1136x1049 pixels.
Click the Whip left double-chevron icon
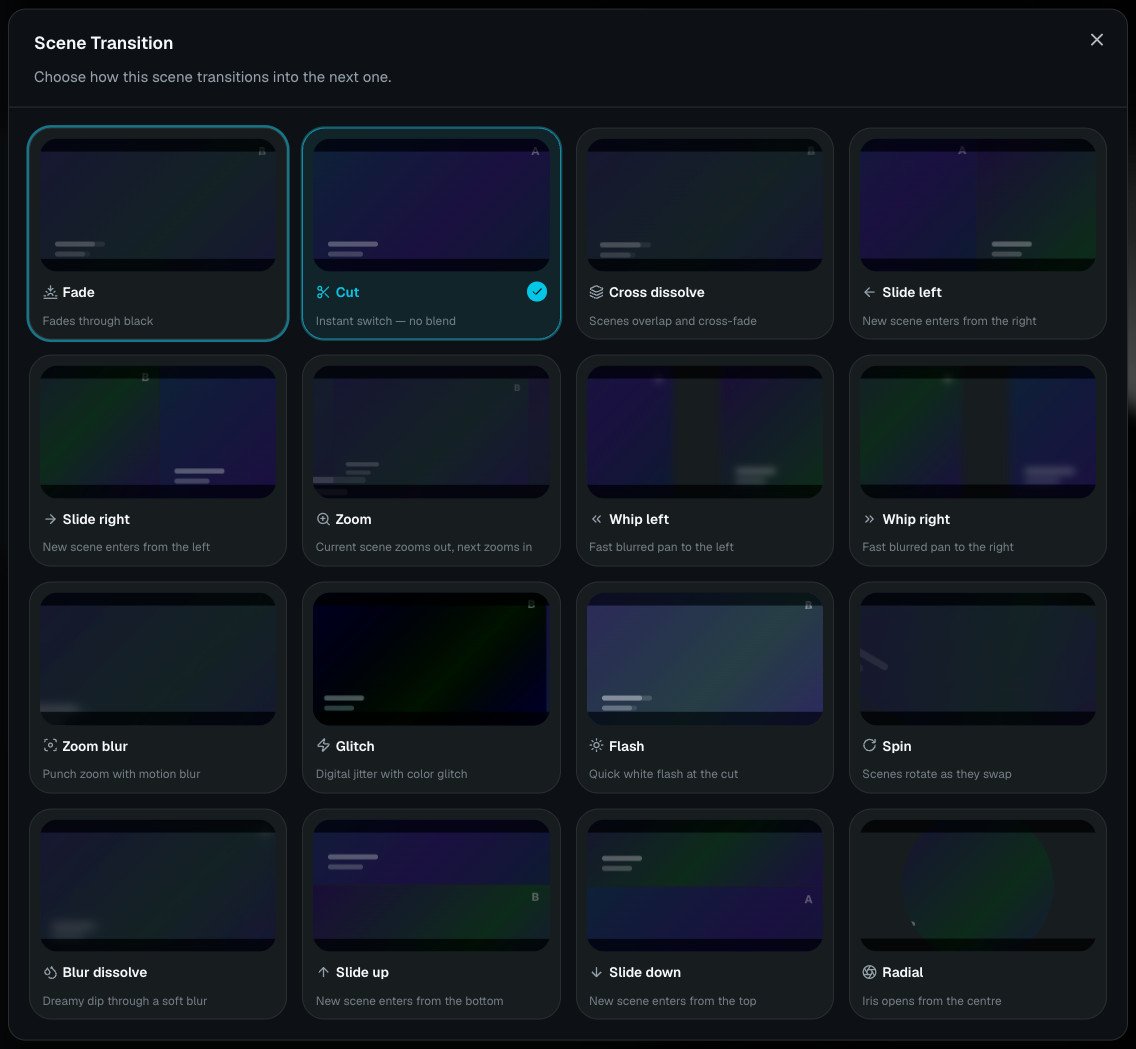(x=596, y=519)
